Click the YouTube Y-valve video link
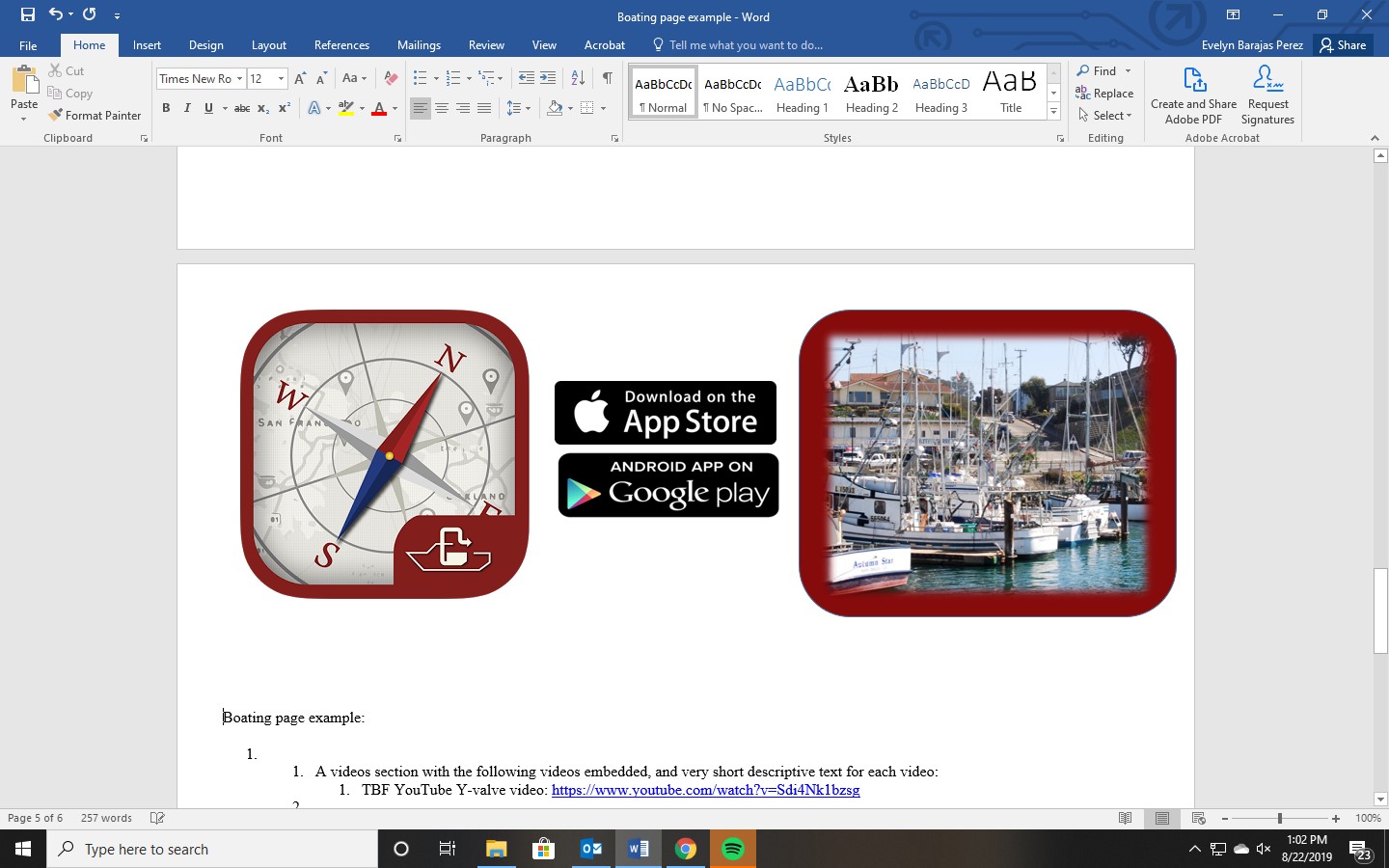This screenshot has height=868, width=1389. [x=705, y=790]
